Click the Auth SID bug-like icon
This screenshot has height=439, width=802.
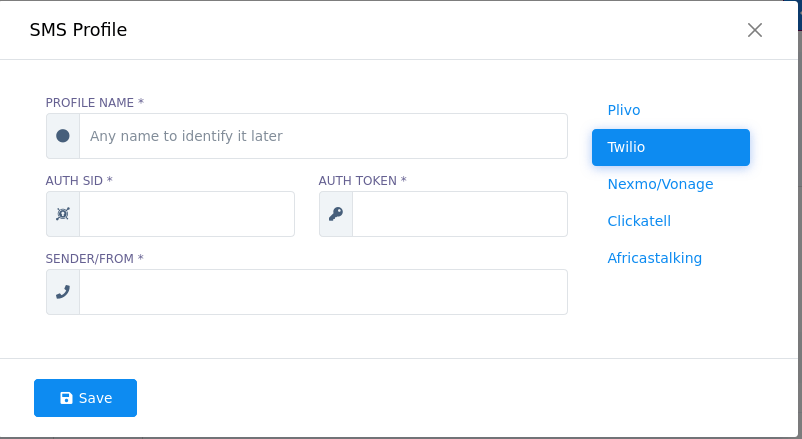(x=63, y=214)
